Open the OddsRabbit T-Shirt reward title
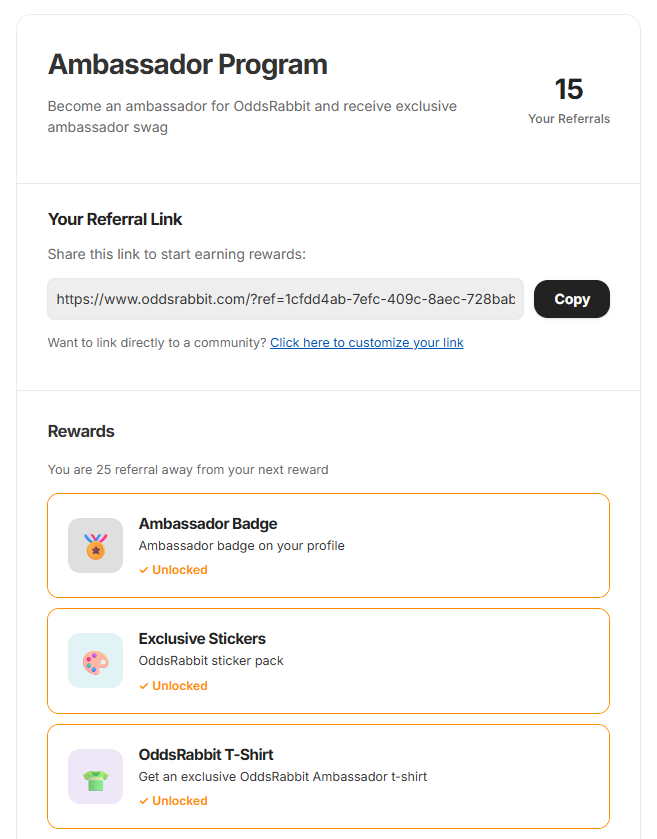Viewport: 657px width, 839px height. [x=205, y=755]
